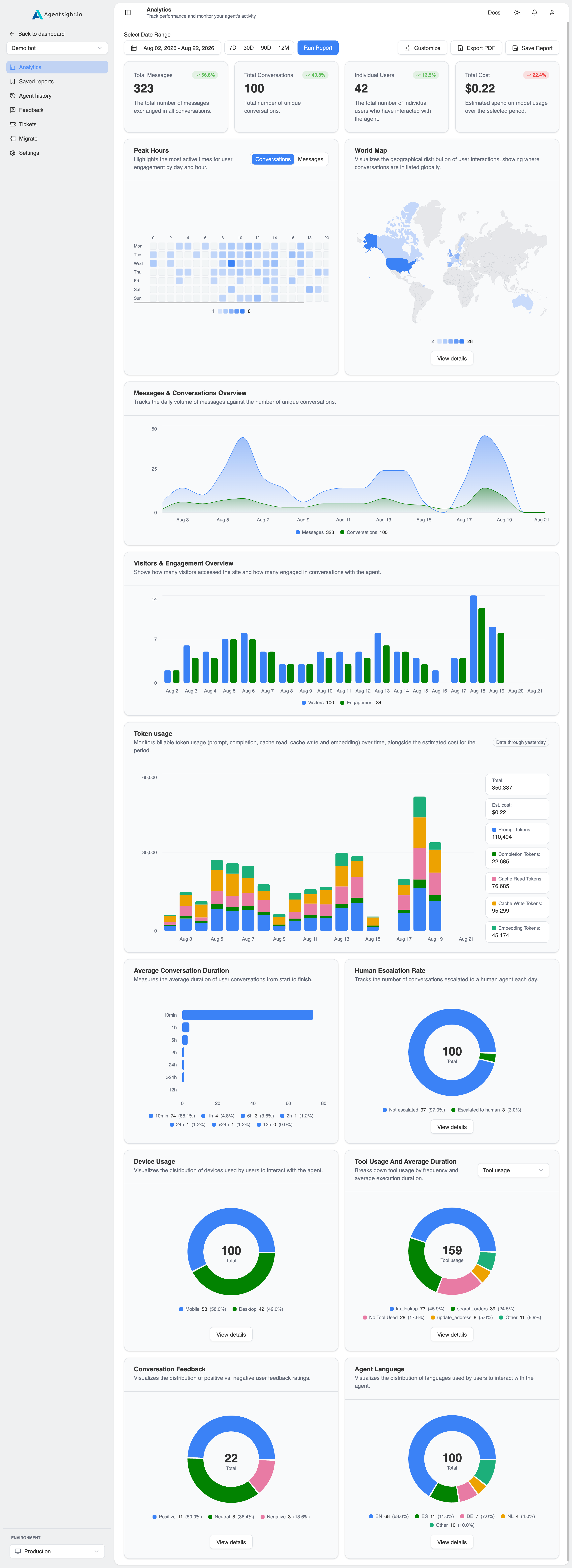This screenshot has width=572, height=1568.
Task: Click the Tickets icon in sidebar
Action: click(x=13, y=124)
